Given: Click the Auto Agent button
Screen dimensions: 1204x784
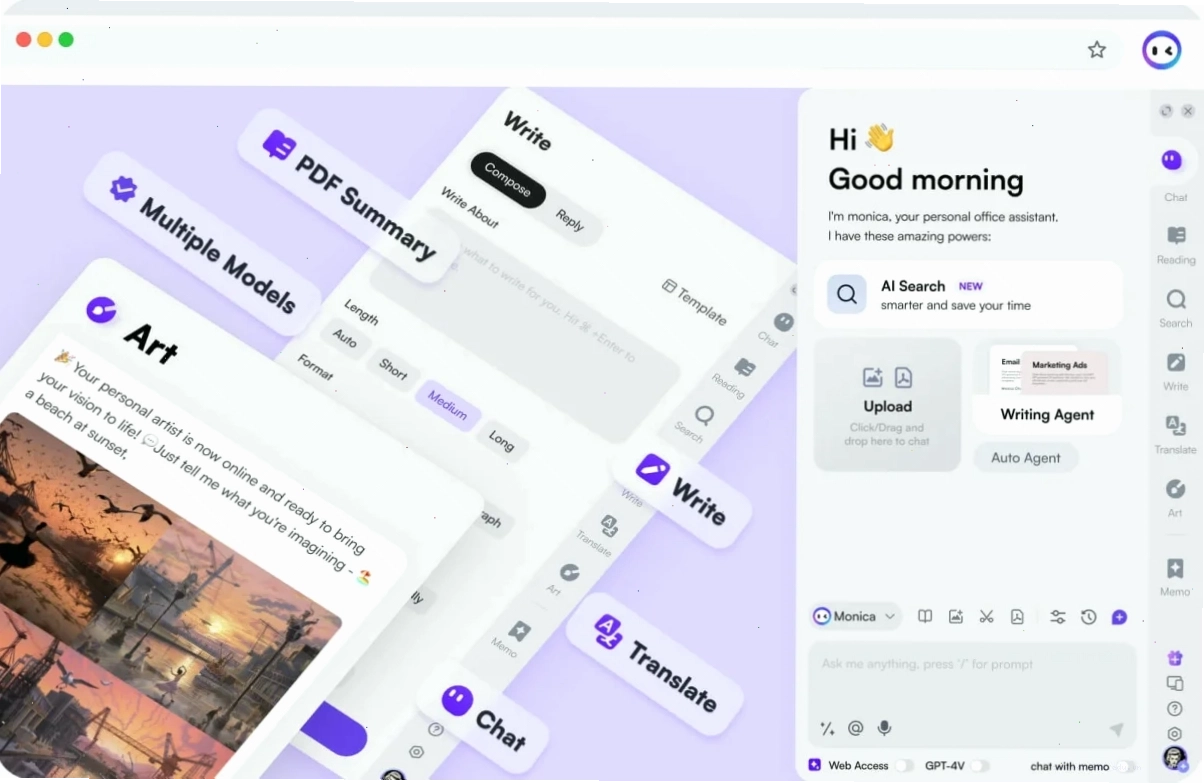Looking at the screenshot, I should coord(1026,458).
